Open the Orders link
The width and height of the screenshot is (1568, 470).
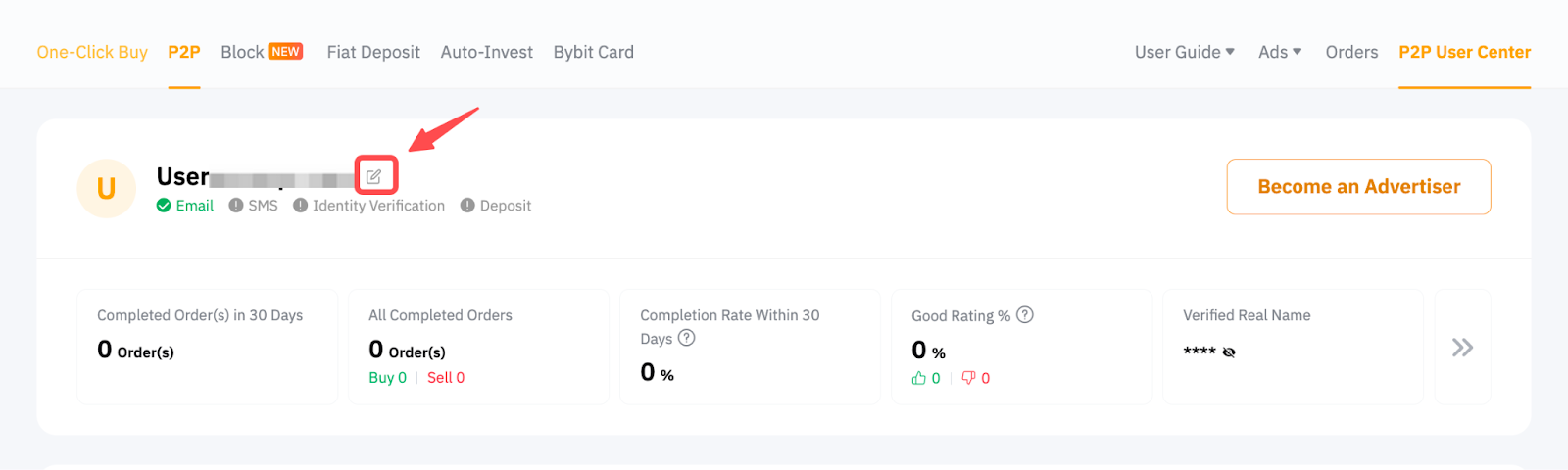(x=1351, y=52)
